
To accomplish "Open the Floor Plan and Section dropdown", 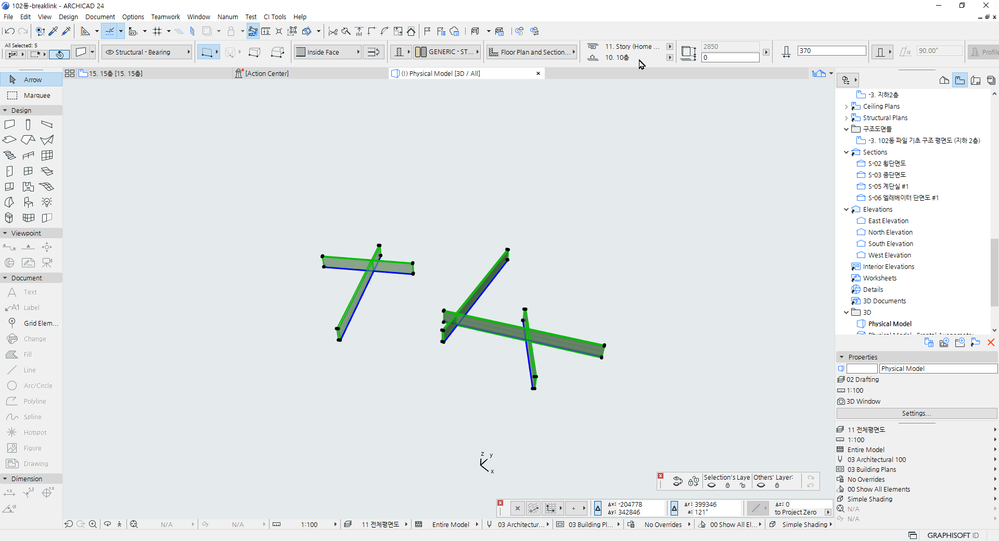I will [531, 52].
